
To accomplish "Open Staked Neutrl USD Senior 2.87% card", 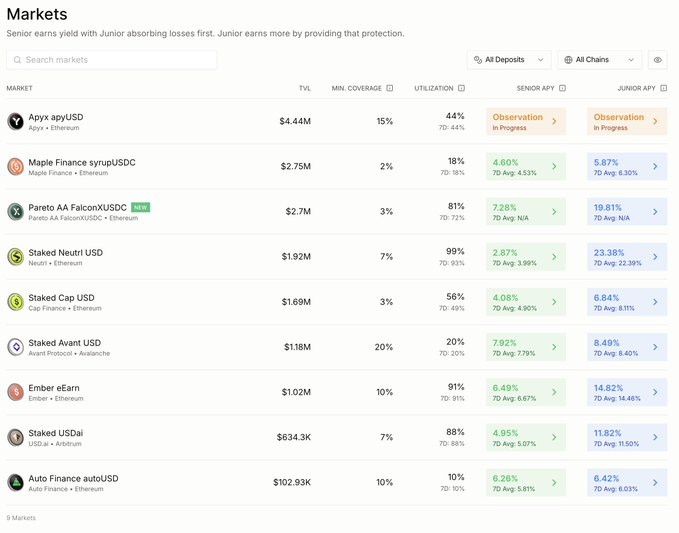I will (x=526, y=257).
